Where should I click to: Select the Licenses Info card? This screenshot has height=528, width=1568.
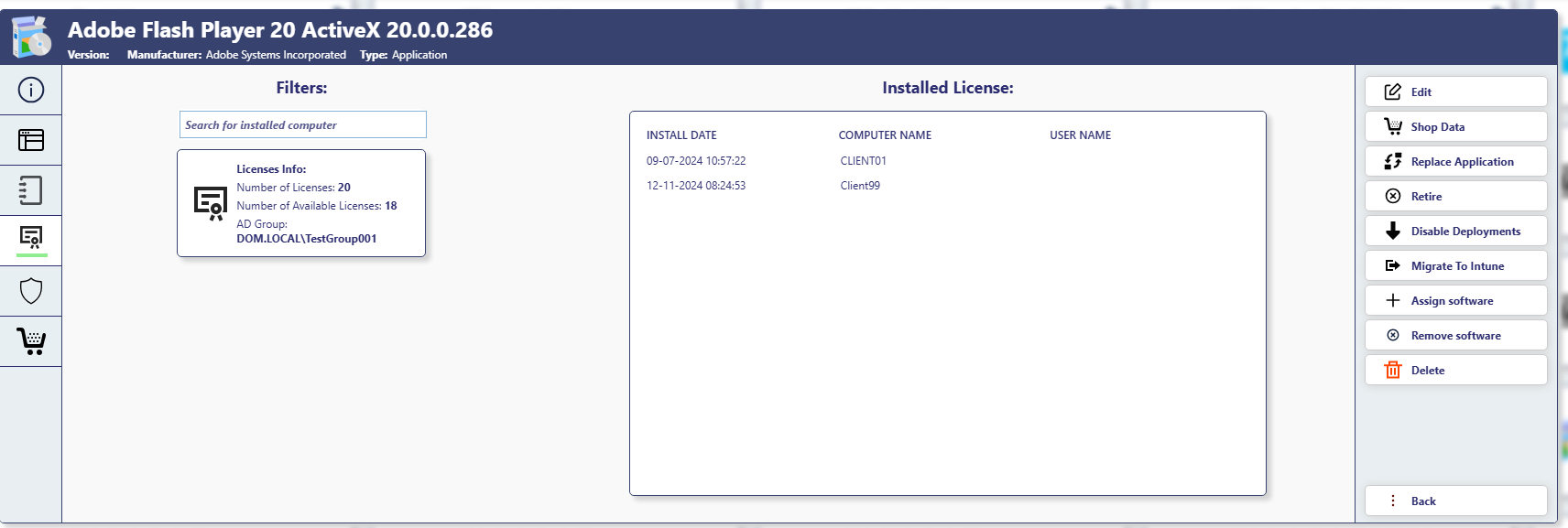coord(301,203)
